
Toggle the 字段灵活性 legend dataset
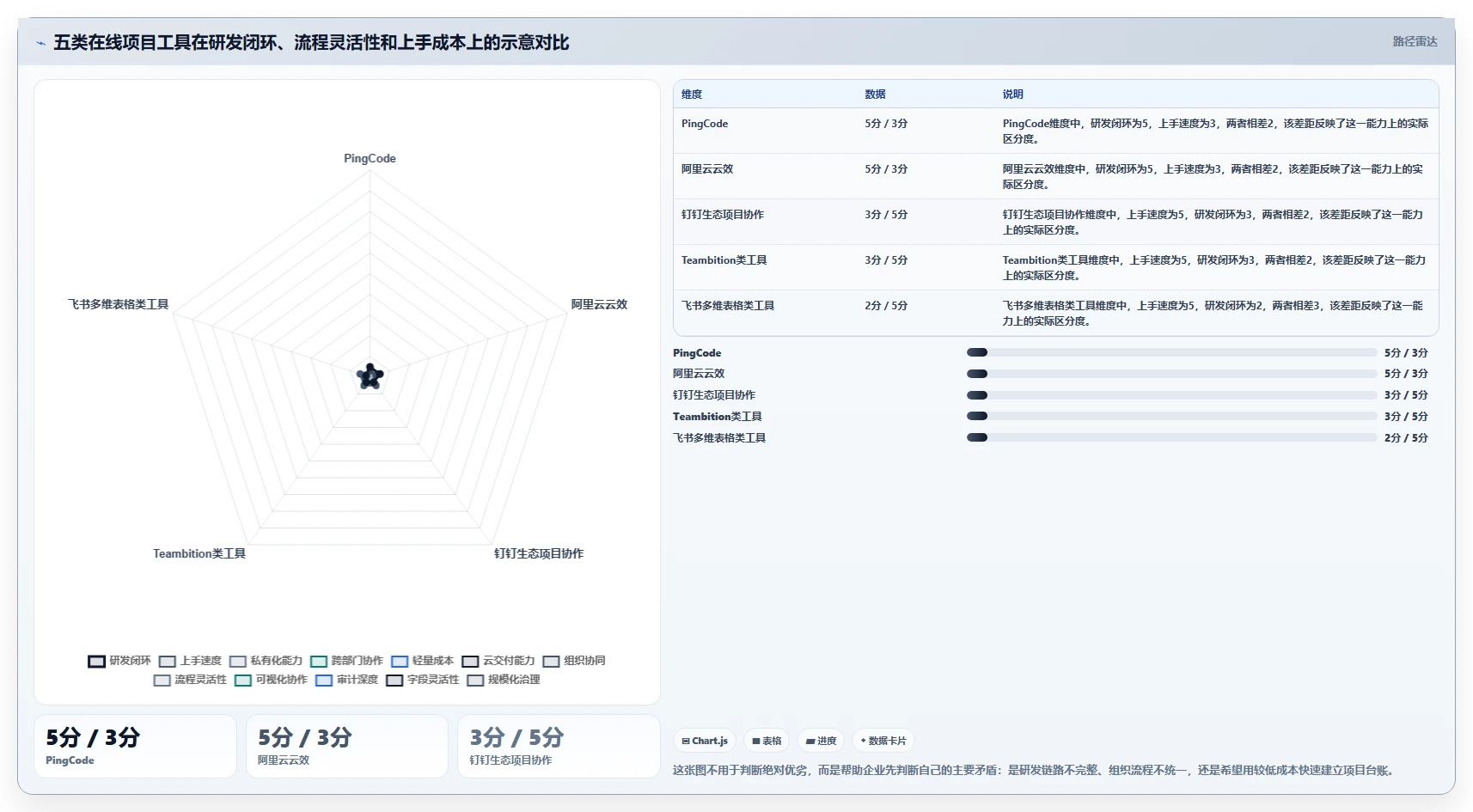423,680
